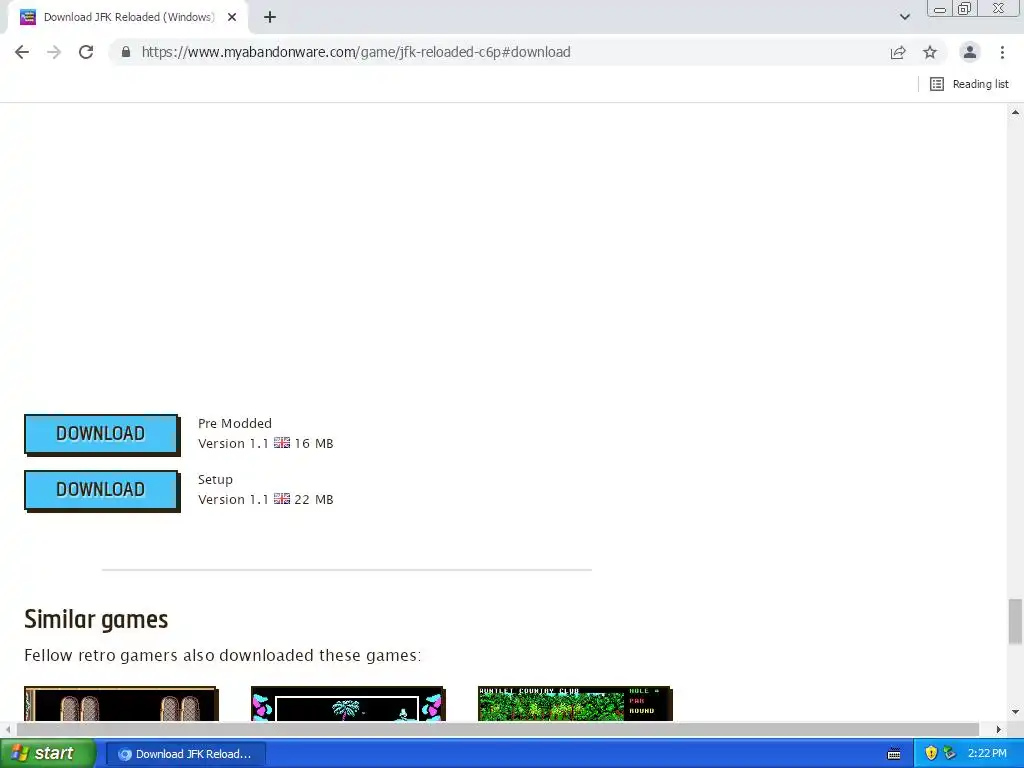Click the horizontal scrollbar thumb
1024x768 pixels.
pos(498,729)
